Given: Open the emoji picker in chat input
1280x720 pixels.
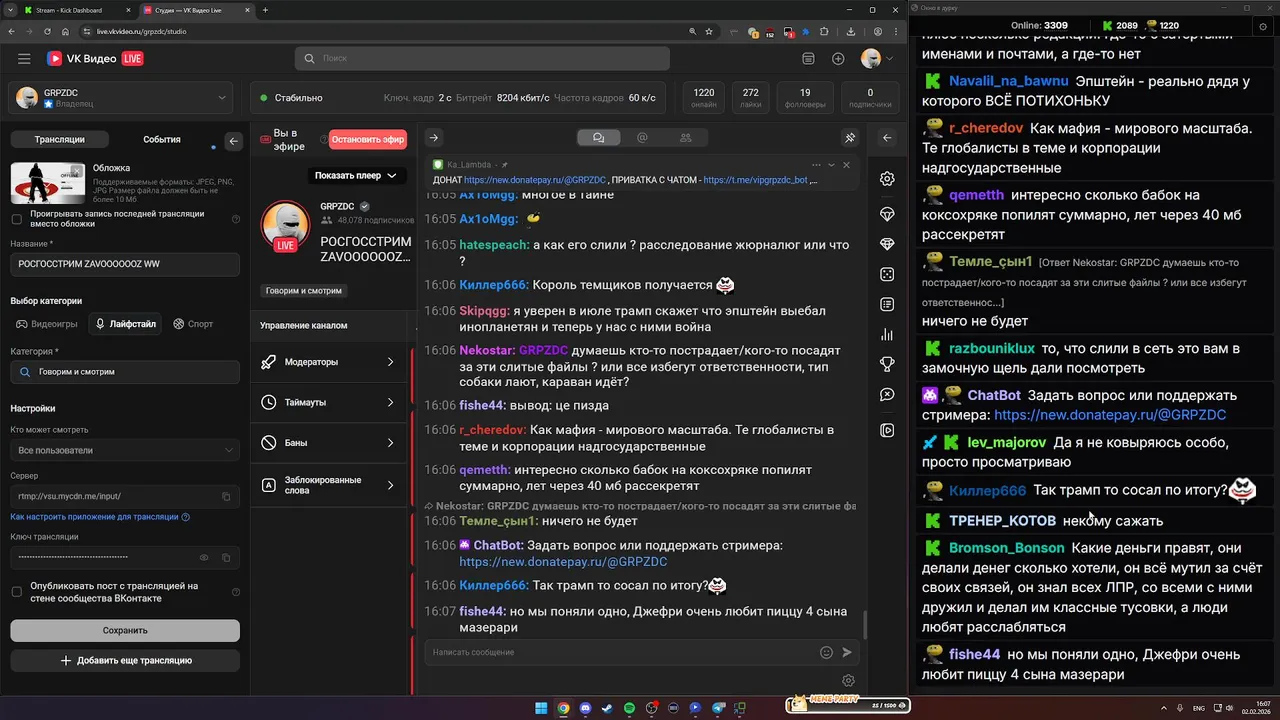Looking at the screenshot, I should [x=826, y=652].
